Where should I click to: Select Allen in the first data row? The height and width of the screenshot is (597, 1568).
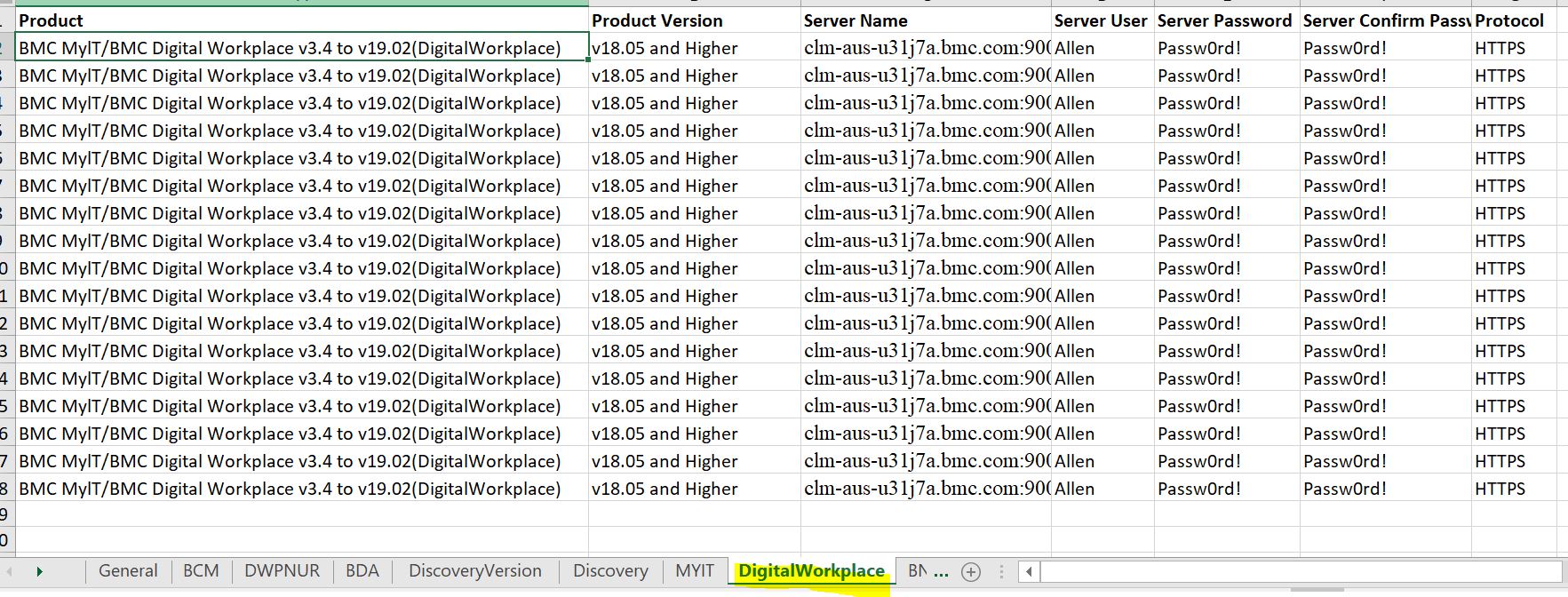pyautogui.click(x=1102, y=48)
